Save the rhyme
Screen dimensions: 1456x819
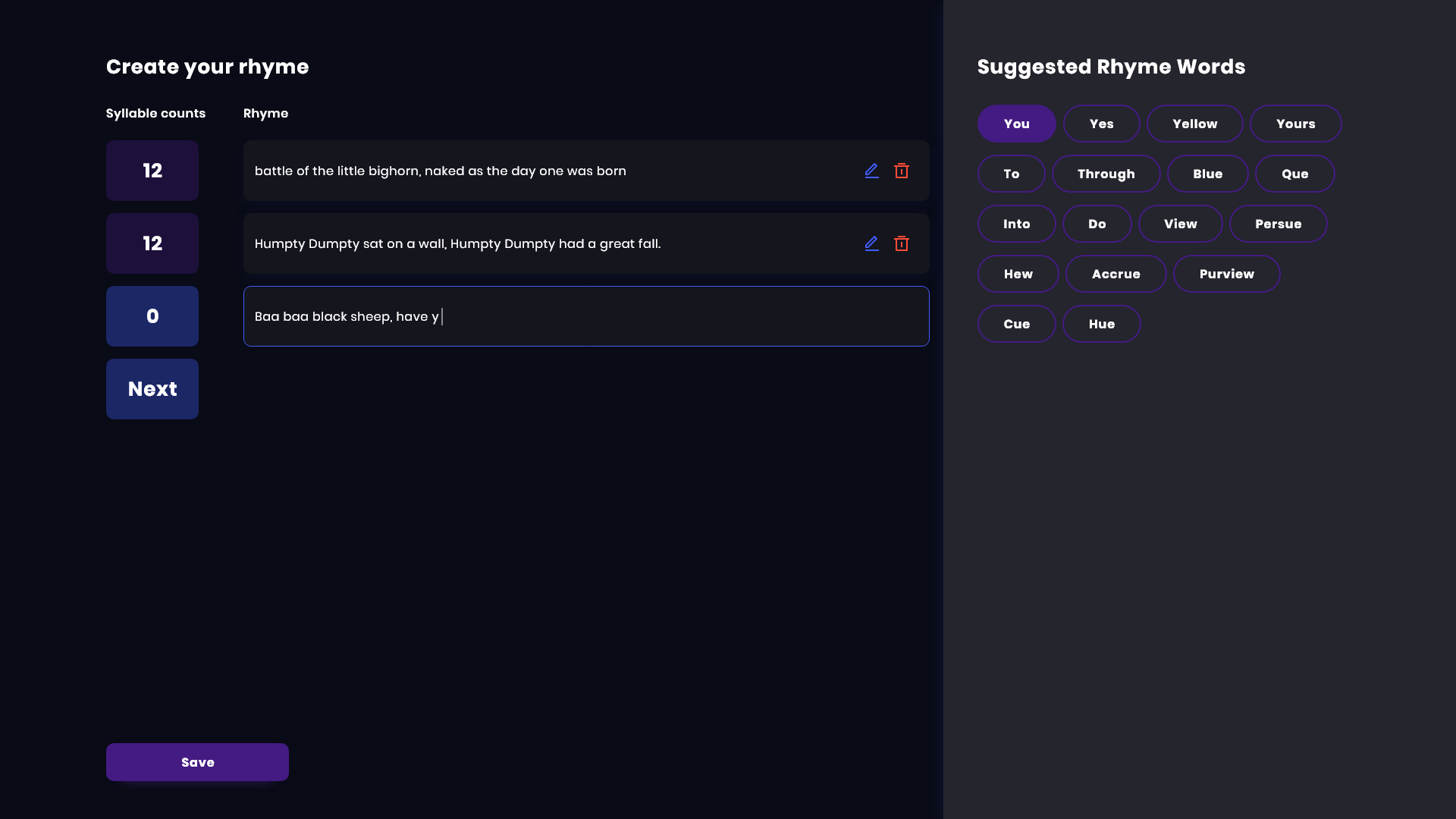click(x=197, y=762)
